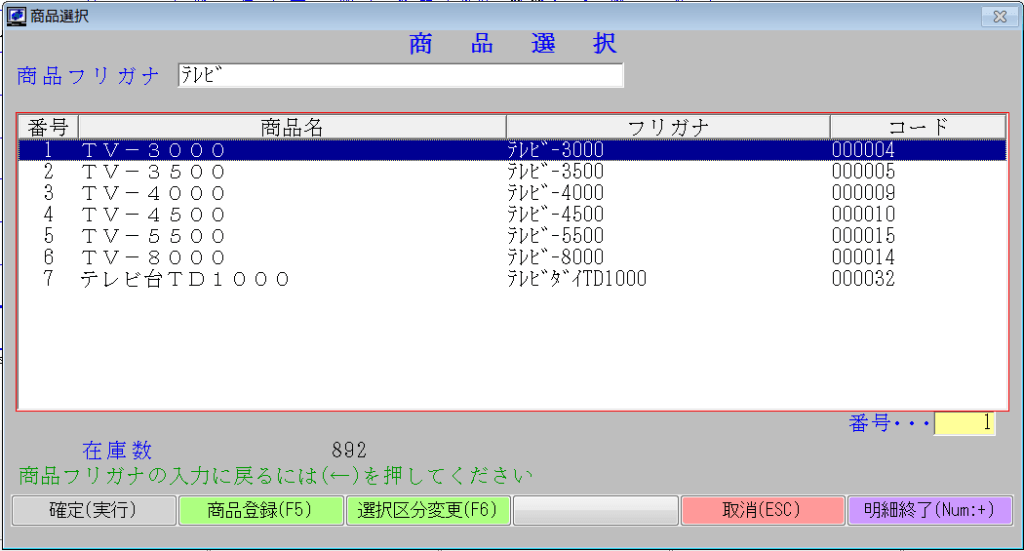Click the 商品フリガナ label

coord(88,76)
